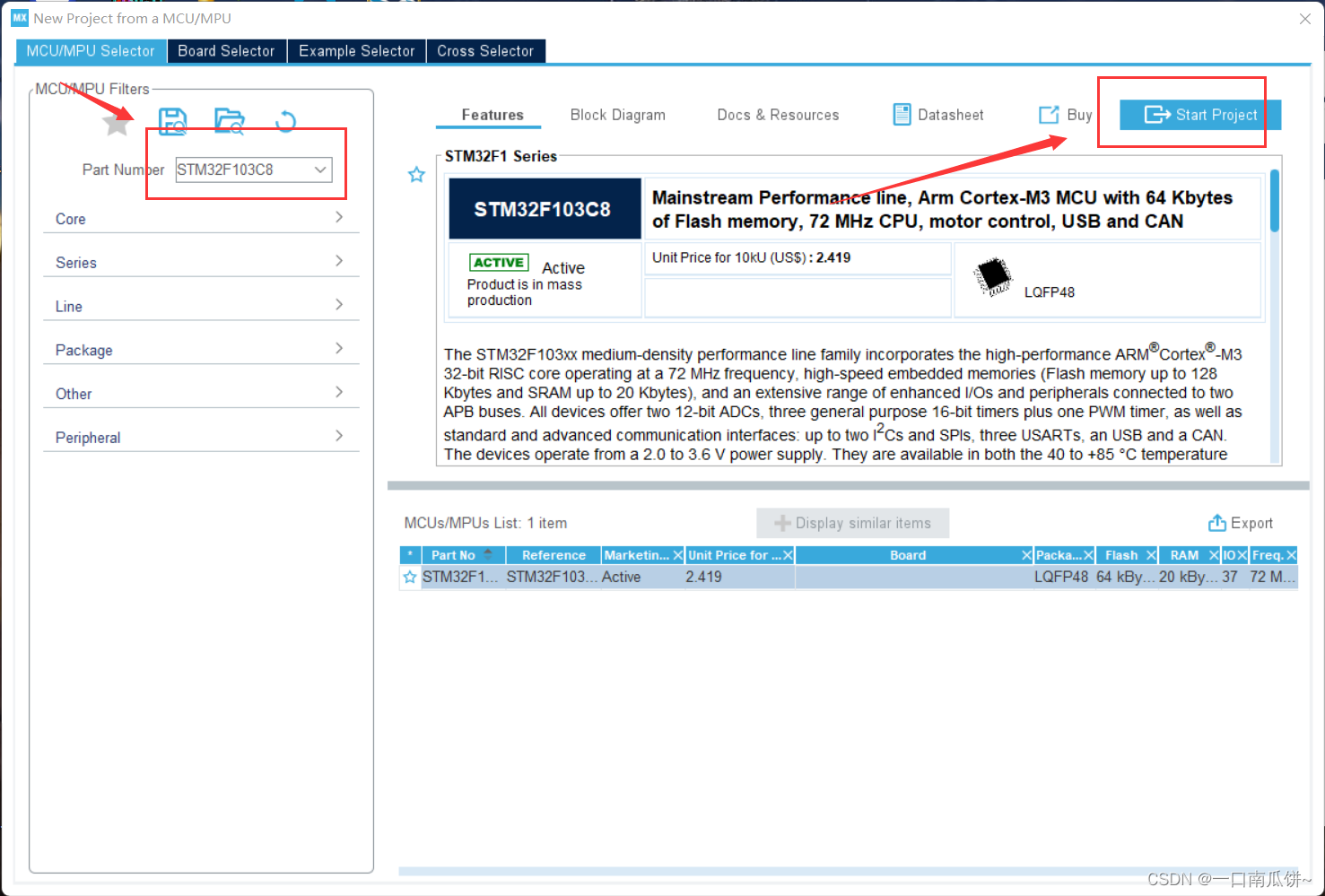The width and height of the screenshot is (1325, 896).
Task: Remove the Package column with its X
Action: pyautogui.click(x=1088, y=555)
